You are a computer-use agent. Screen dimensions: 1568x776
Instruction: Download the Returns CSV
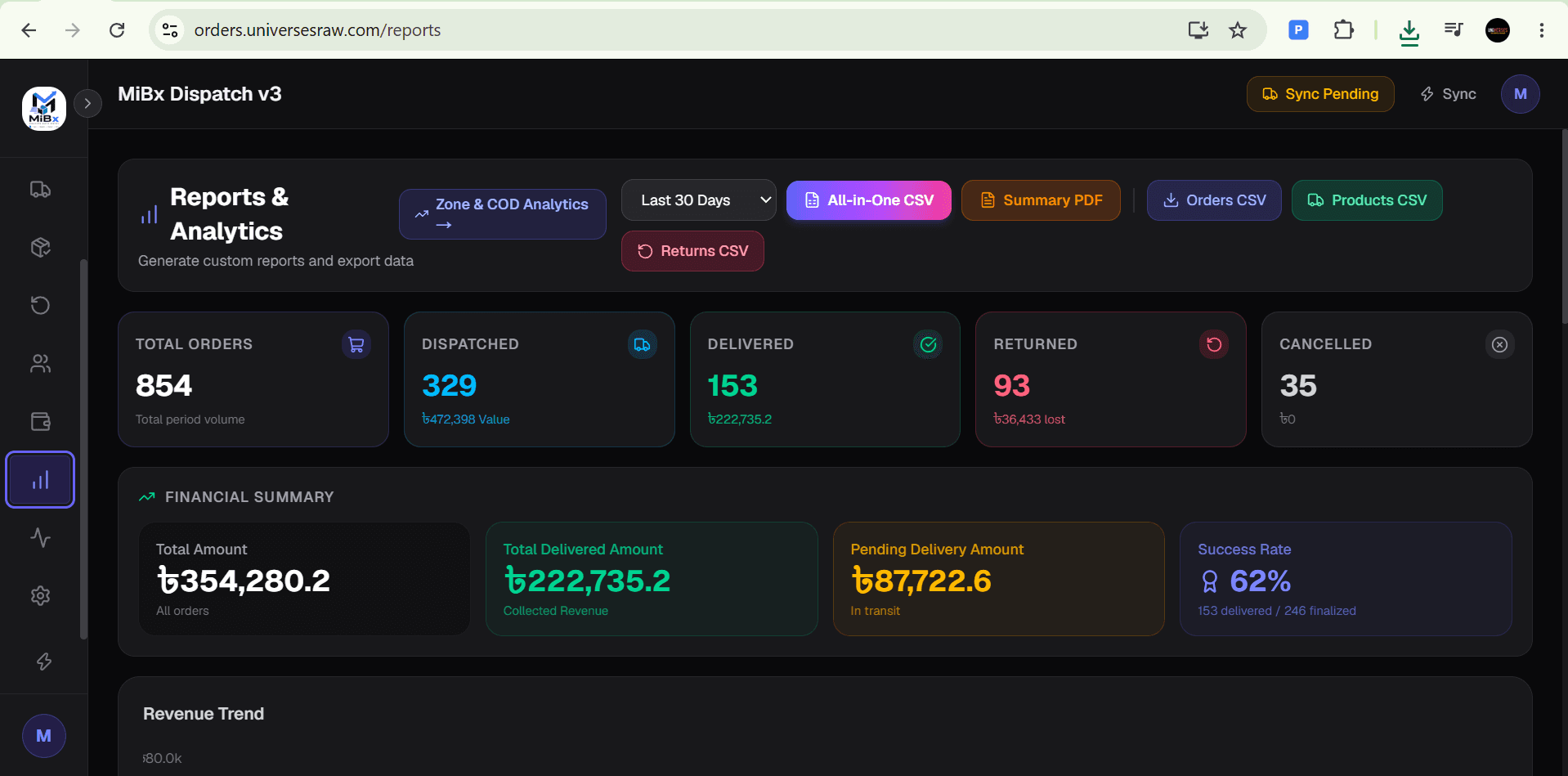(x=692, y=251)
